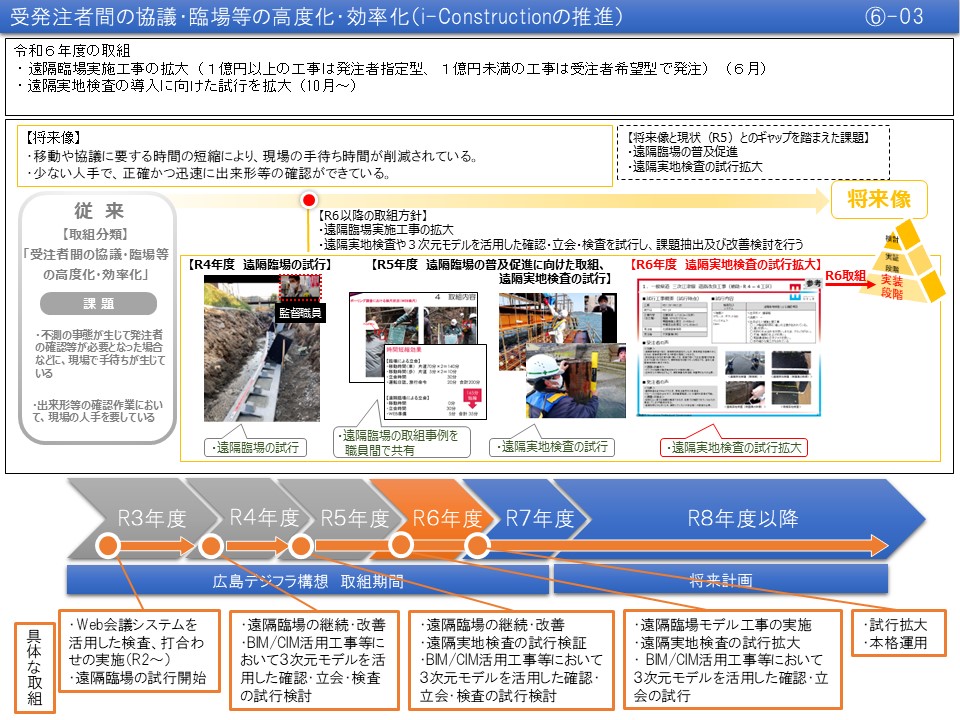
Task: Click the orange marker under R3年度
Action: [x=108, y=546]
